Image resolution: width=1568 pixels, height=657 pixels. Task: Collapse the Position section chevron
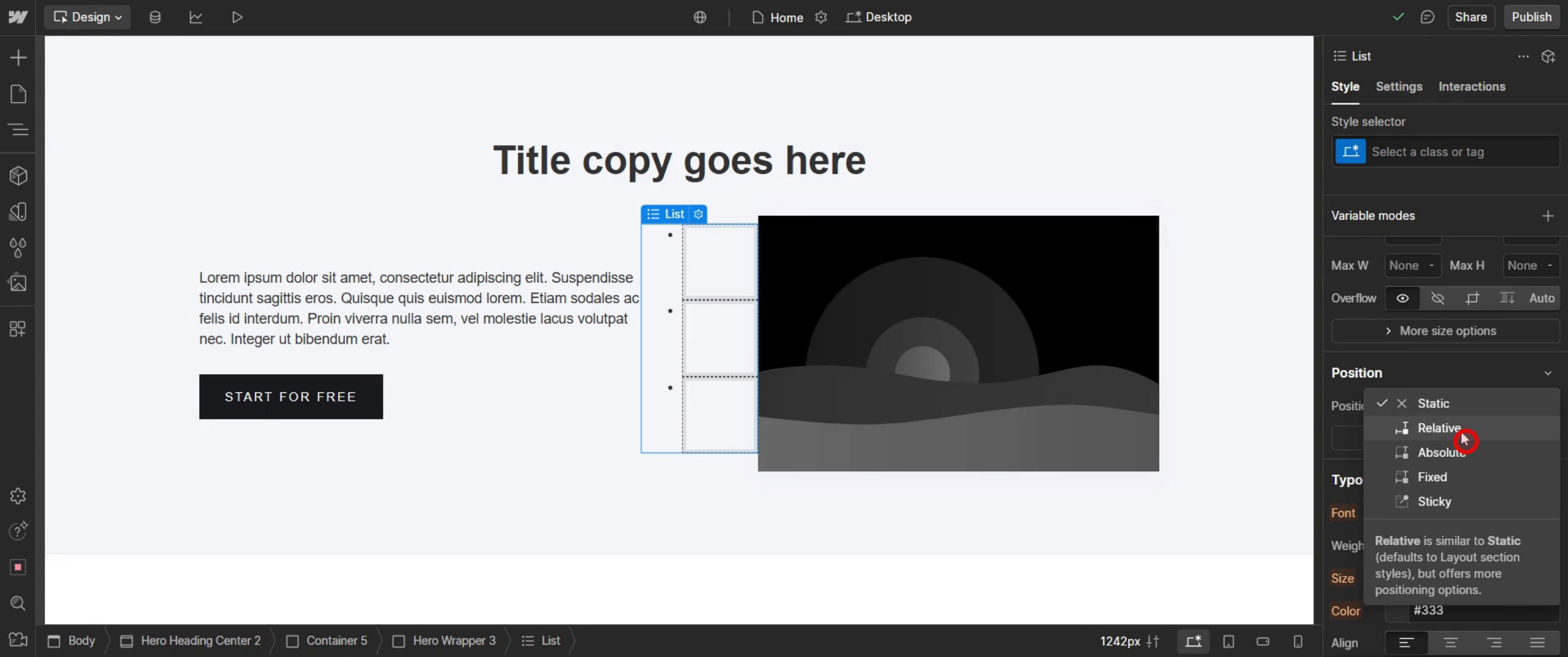(x=1547, y=373)
